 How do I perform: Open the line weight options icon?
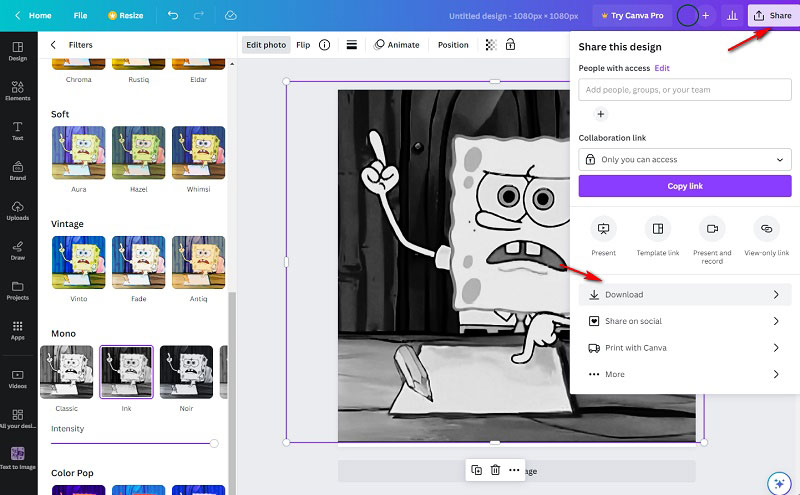tap(352, 45)
